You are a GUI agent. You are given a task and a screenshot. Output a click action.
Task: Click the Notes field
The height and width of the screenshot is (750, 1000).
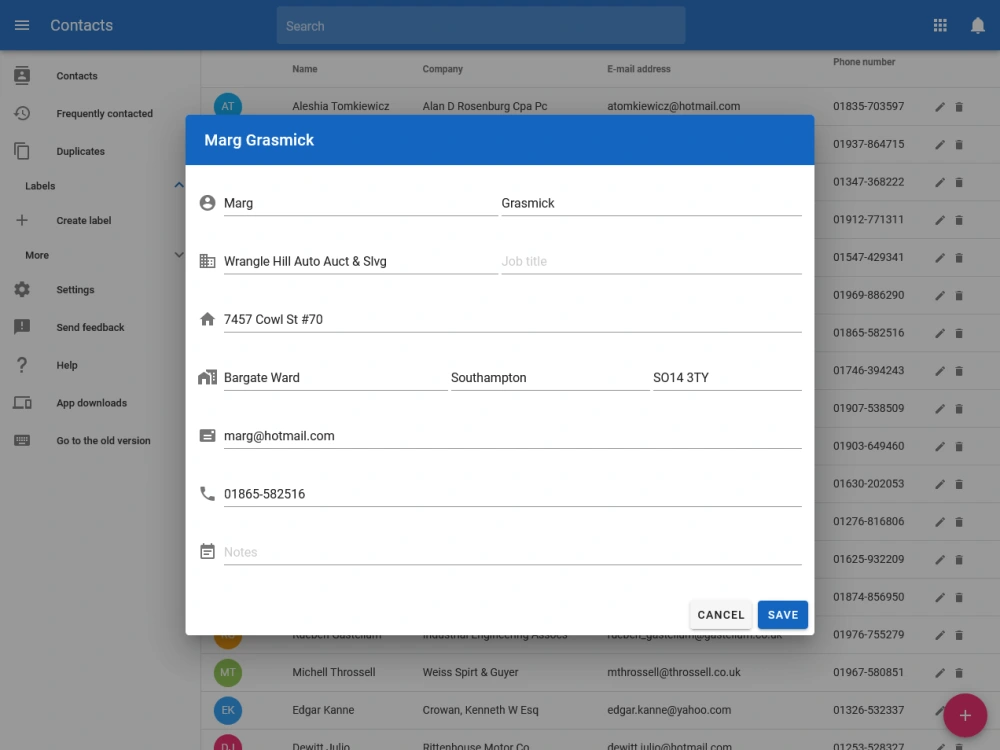coord(513,552)
